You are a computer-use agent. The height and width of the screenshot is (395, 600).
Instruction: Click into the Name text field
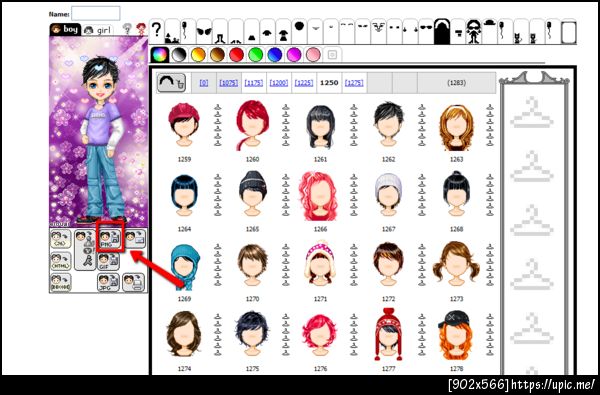coord(96,13)
